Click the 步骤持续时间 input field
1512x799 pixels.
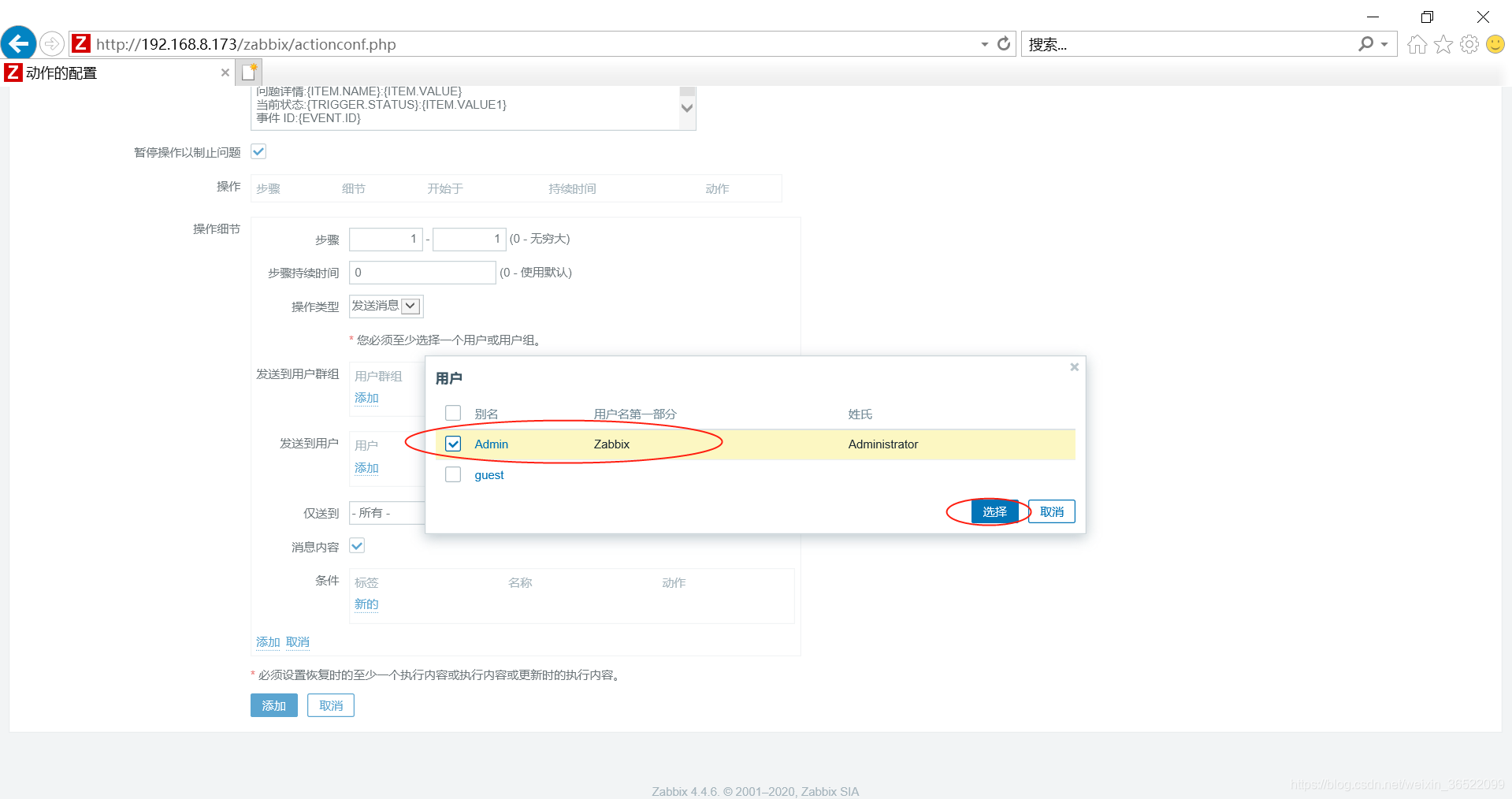(422, 273)
